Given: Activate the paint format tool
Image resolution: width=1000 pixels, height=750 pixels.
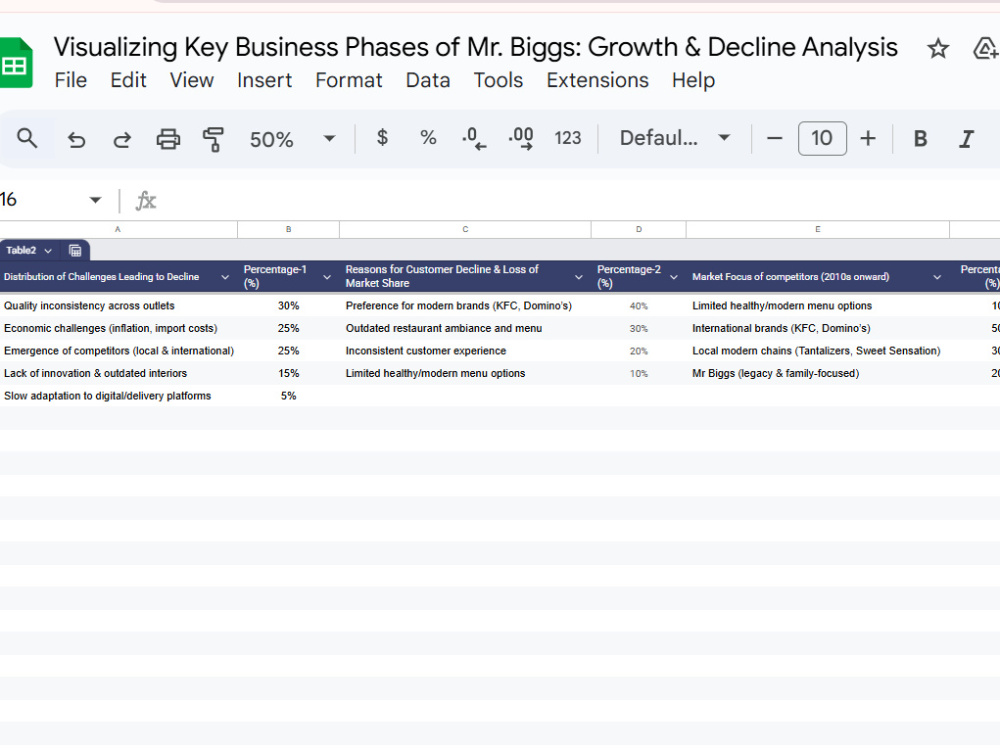Looking at the screenshot, I should [213, 139].
